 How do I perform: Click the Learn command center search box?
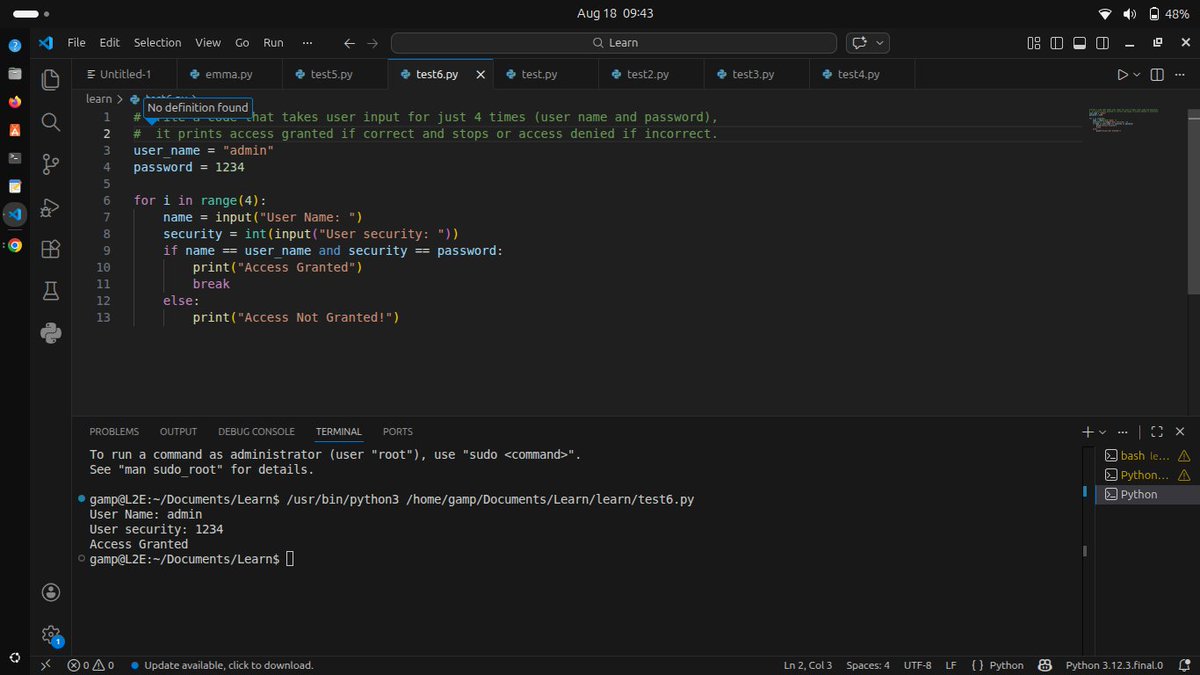(x=614, y=43)
